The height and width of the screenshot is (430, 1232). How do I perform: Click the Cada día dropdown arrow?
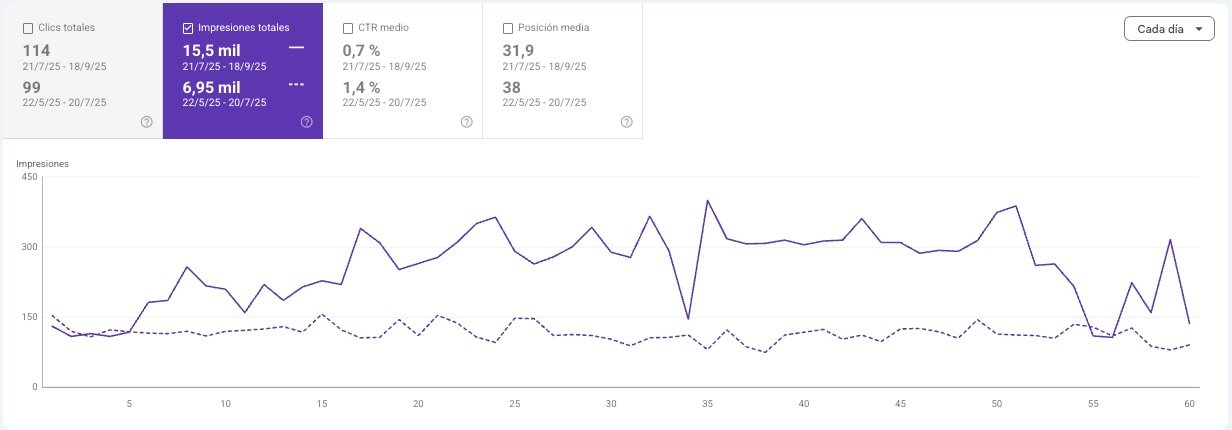click(1198, 30)
